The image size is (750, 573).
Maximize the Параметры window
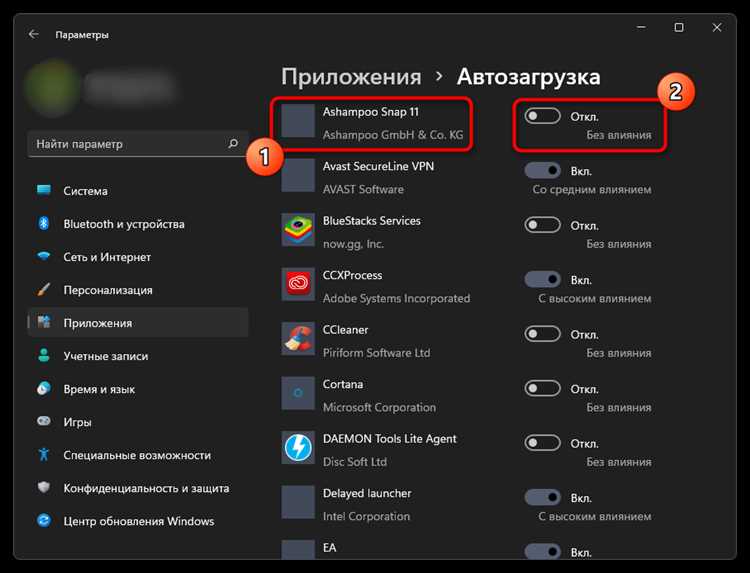tap(679, 27)
